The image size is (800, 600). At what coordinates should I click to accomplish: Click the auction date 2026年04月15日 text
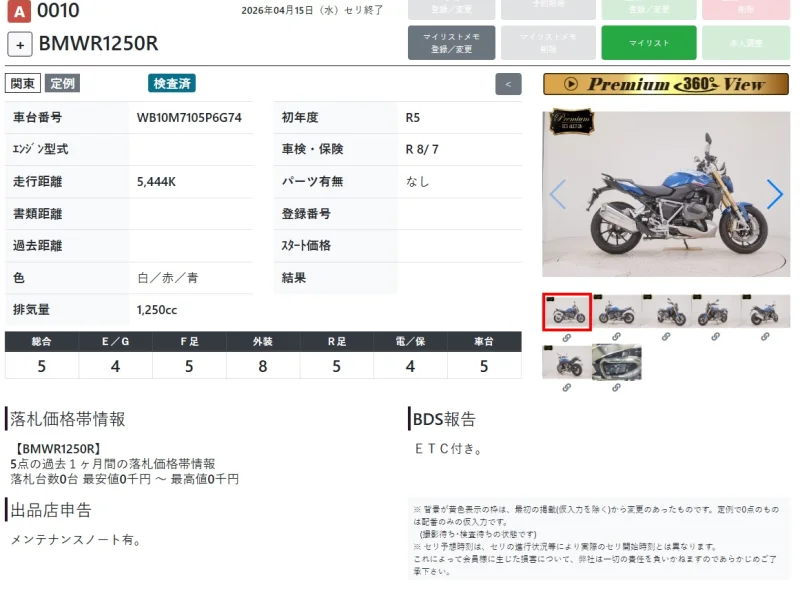pos(277,11)
